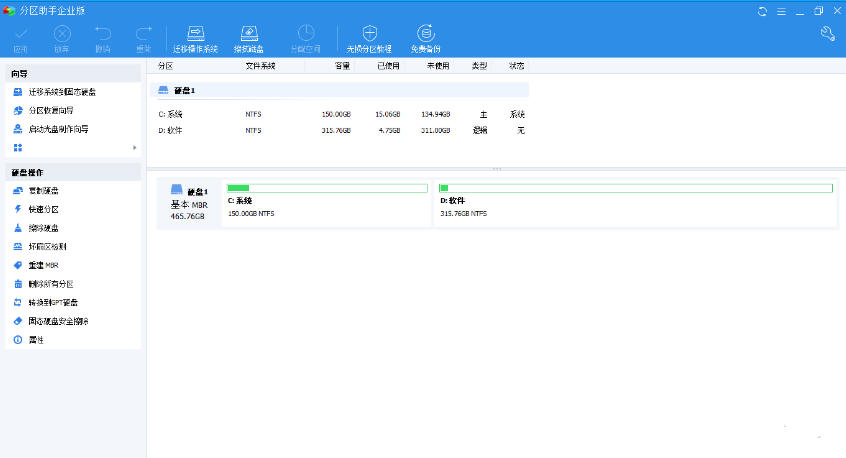Image resolution: width=846 pixels, height=458 pixels.
Task: Select 重建 MBR rebuild option
Action: 43,265
